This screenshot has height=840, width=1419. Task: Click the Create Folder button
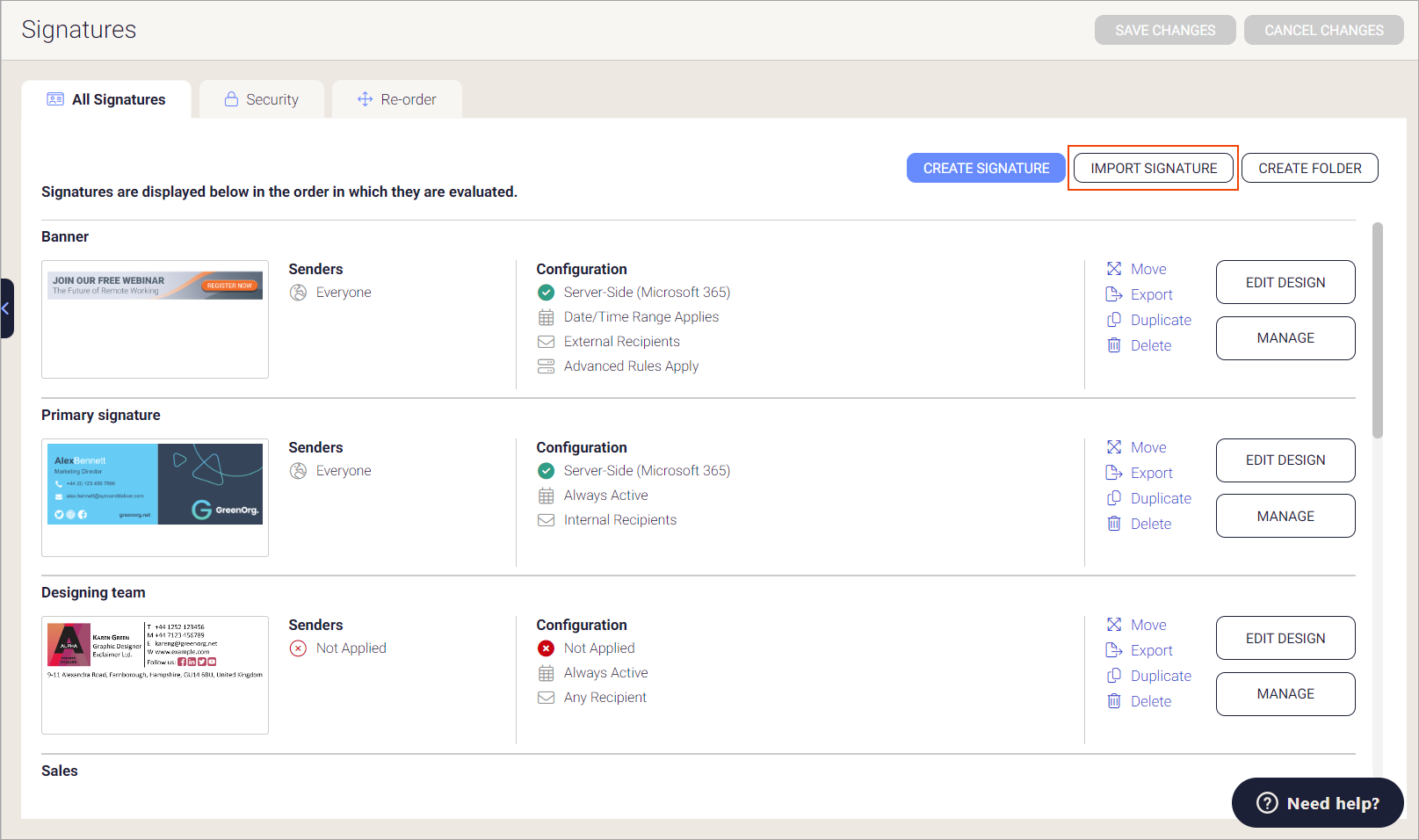click(1309, 168)
